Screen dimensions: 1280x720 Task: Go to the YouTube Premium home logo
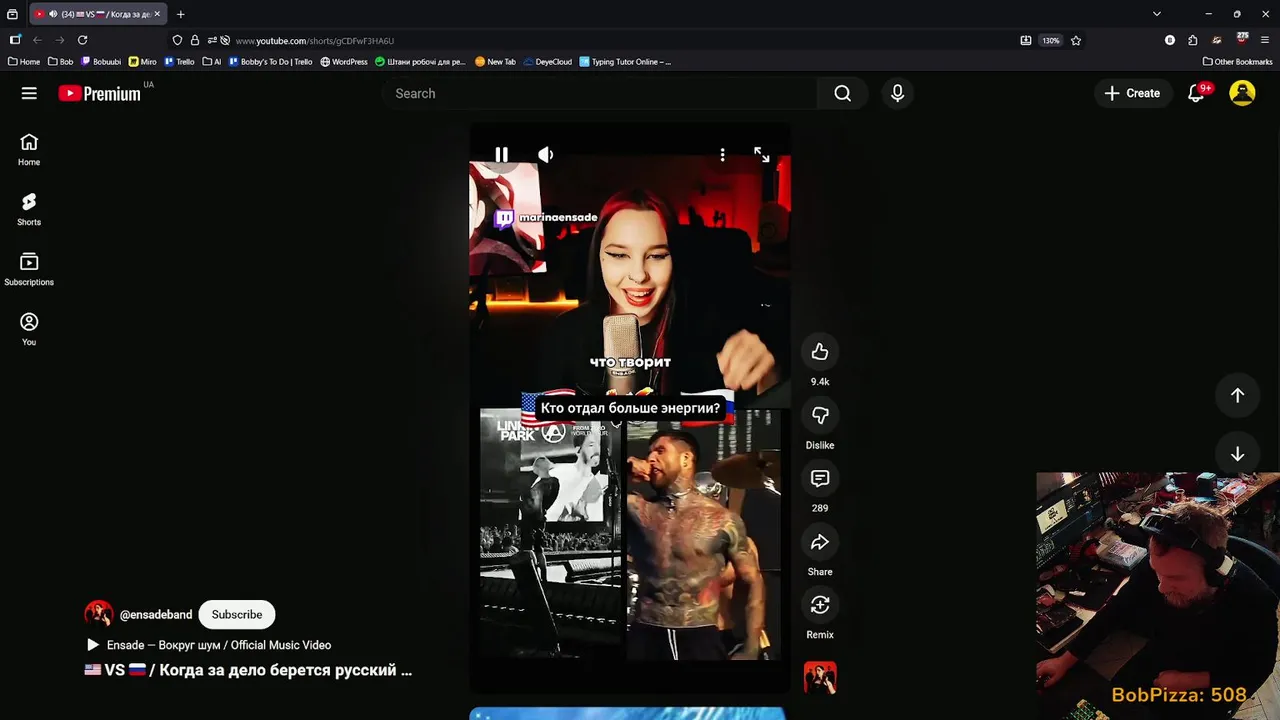[x=99, y=93]
